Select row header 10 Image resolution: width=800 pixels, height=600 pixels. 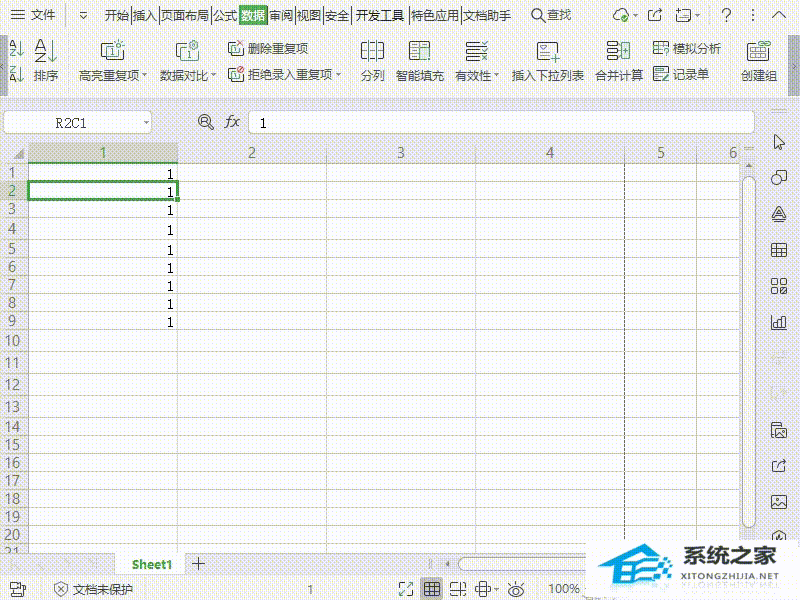coord(13,341)
